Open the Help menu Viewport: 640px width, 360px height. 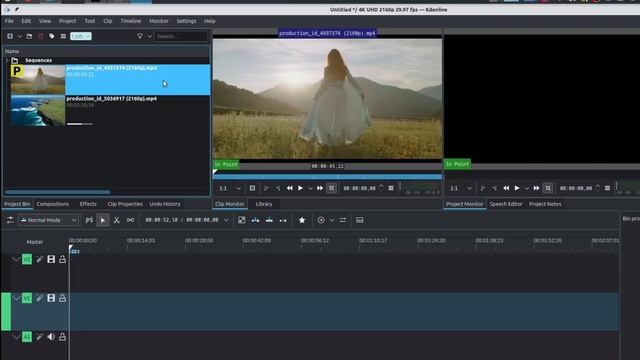(x=210, y=21)
